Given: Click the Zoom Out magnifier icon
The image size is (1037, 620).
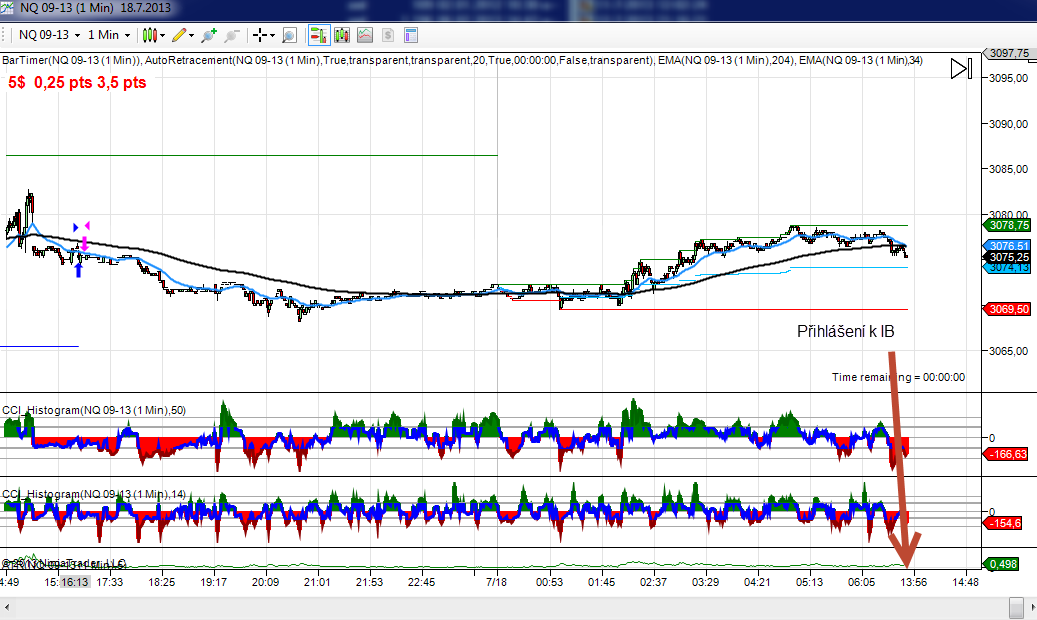Looking at the screenshot, I should click(231, 35).
